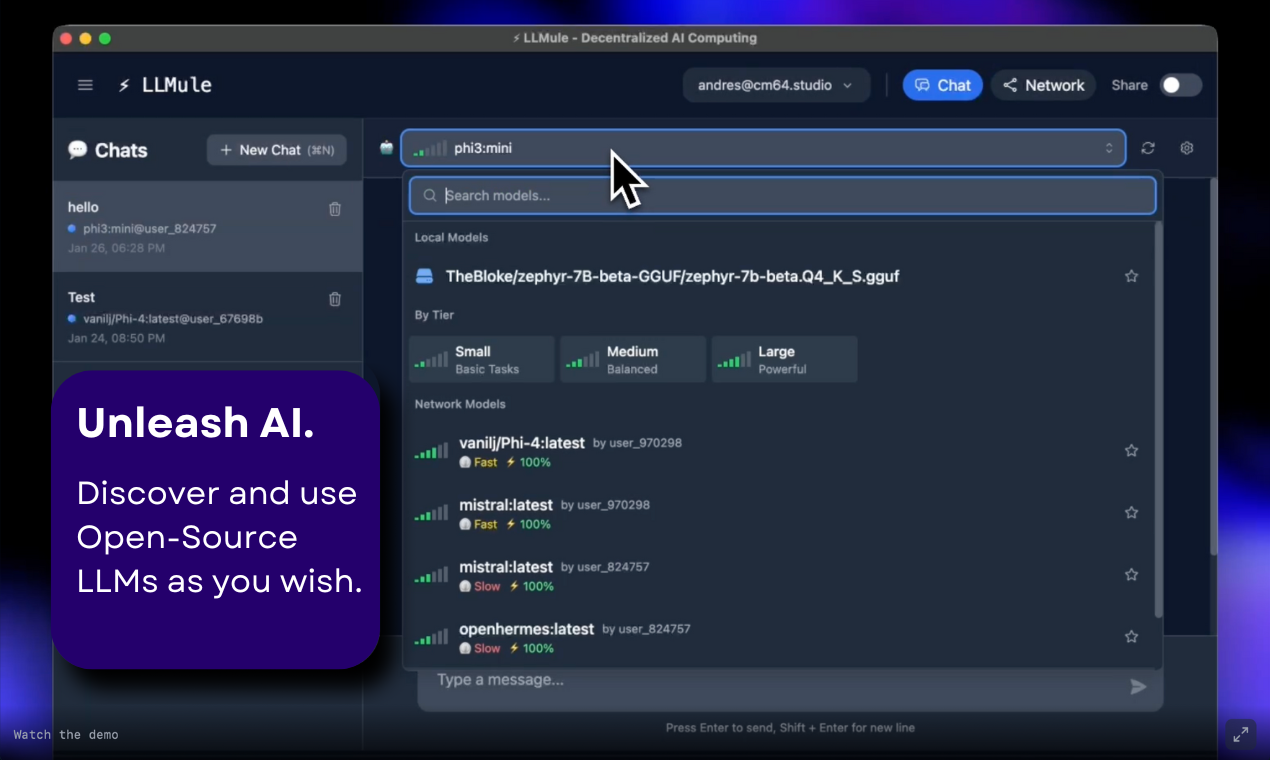The width and height of the screenshot is (1270, 760).
Task: Toggle the Share switch
Action: click(1180, 85)
